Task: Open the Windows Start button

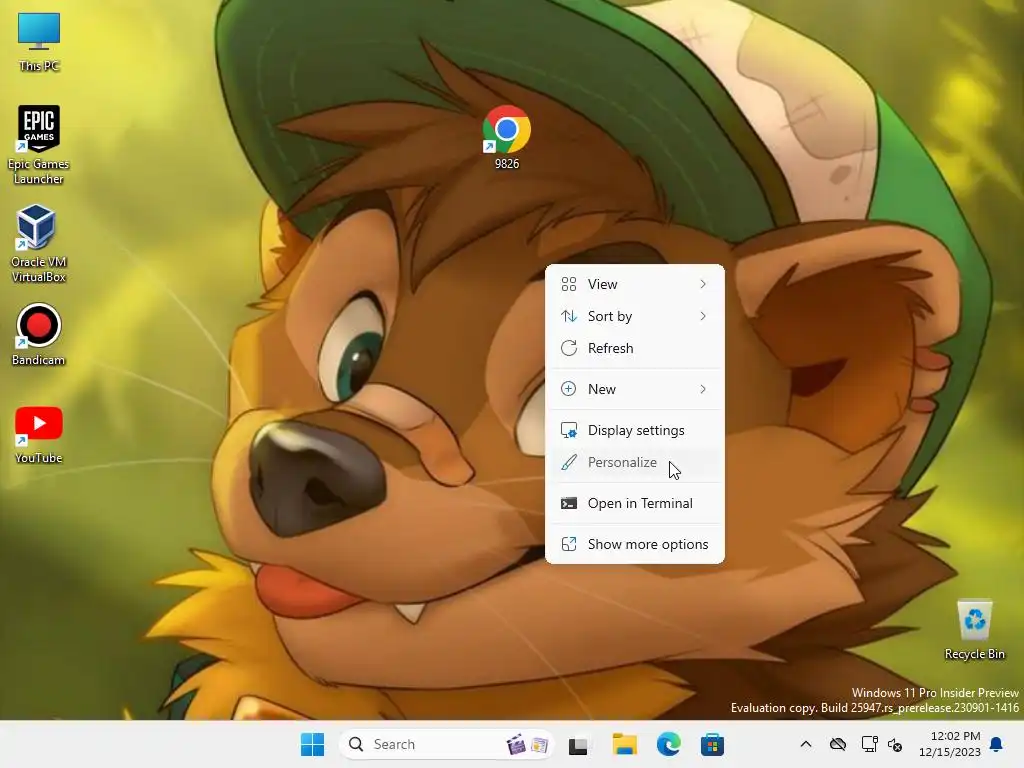Action: (312, 744)
